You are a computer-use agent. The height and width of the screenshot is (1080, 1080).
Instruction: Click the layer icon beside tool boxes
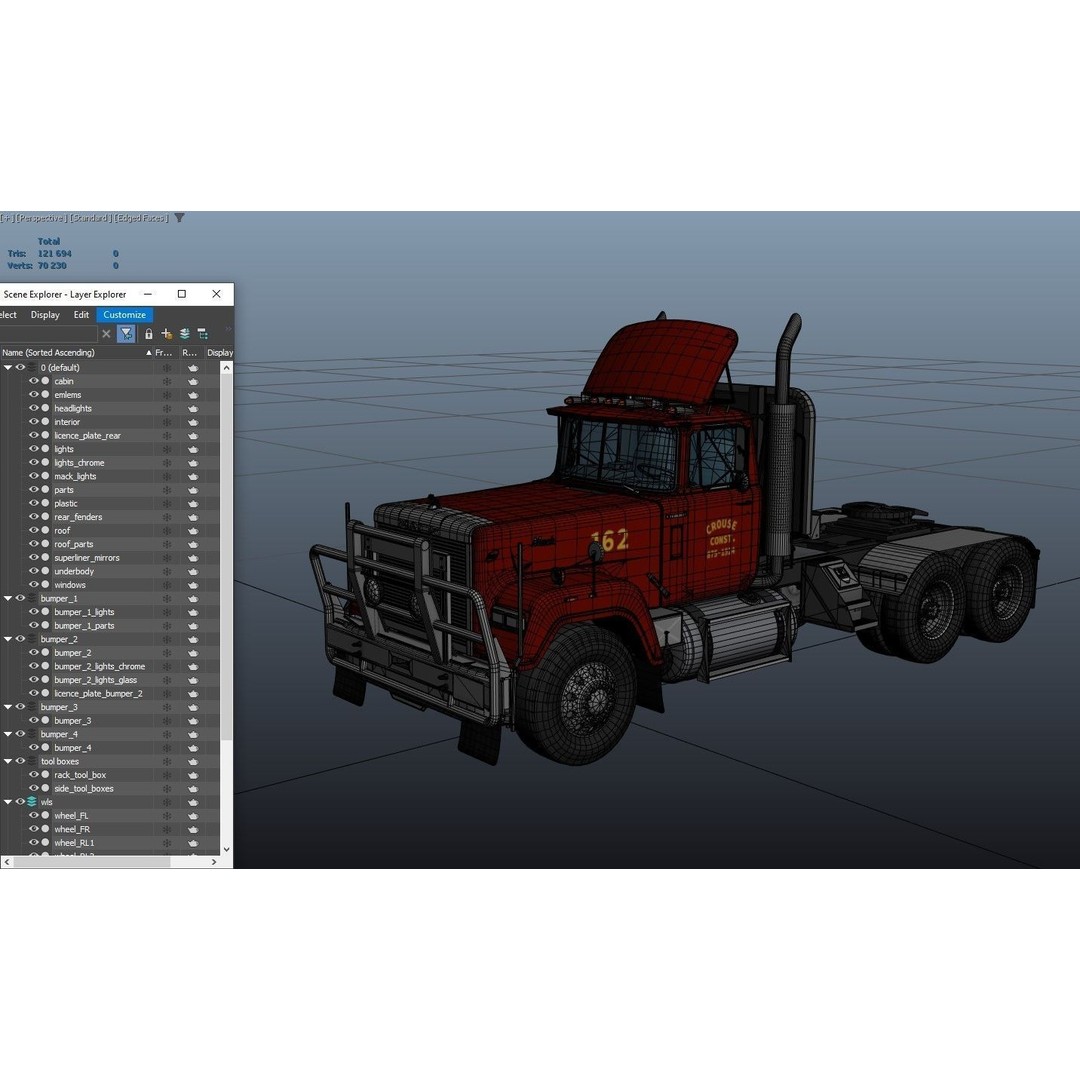[x=32, y=761]
